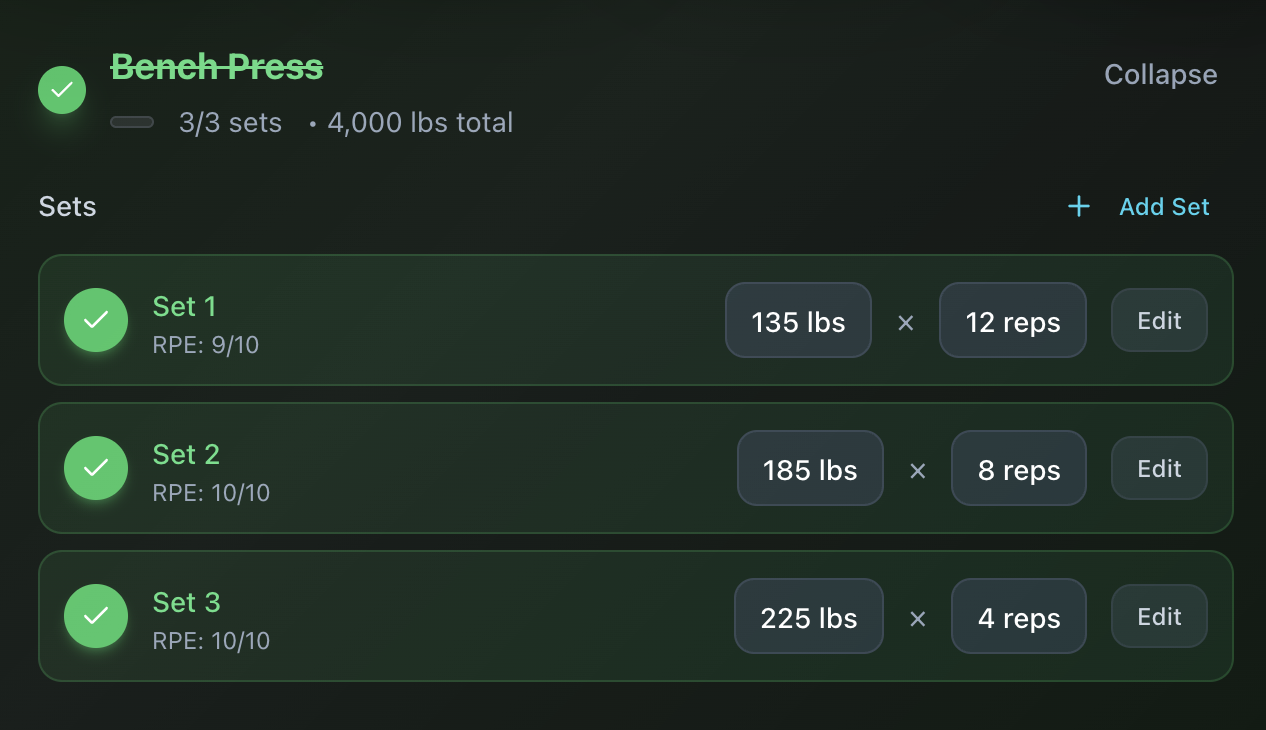Click the 8 reps field

[1018, 468]
